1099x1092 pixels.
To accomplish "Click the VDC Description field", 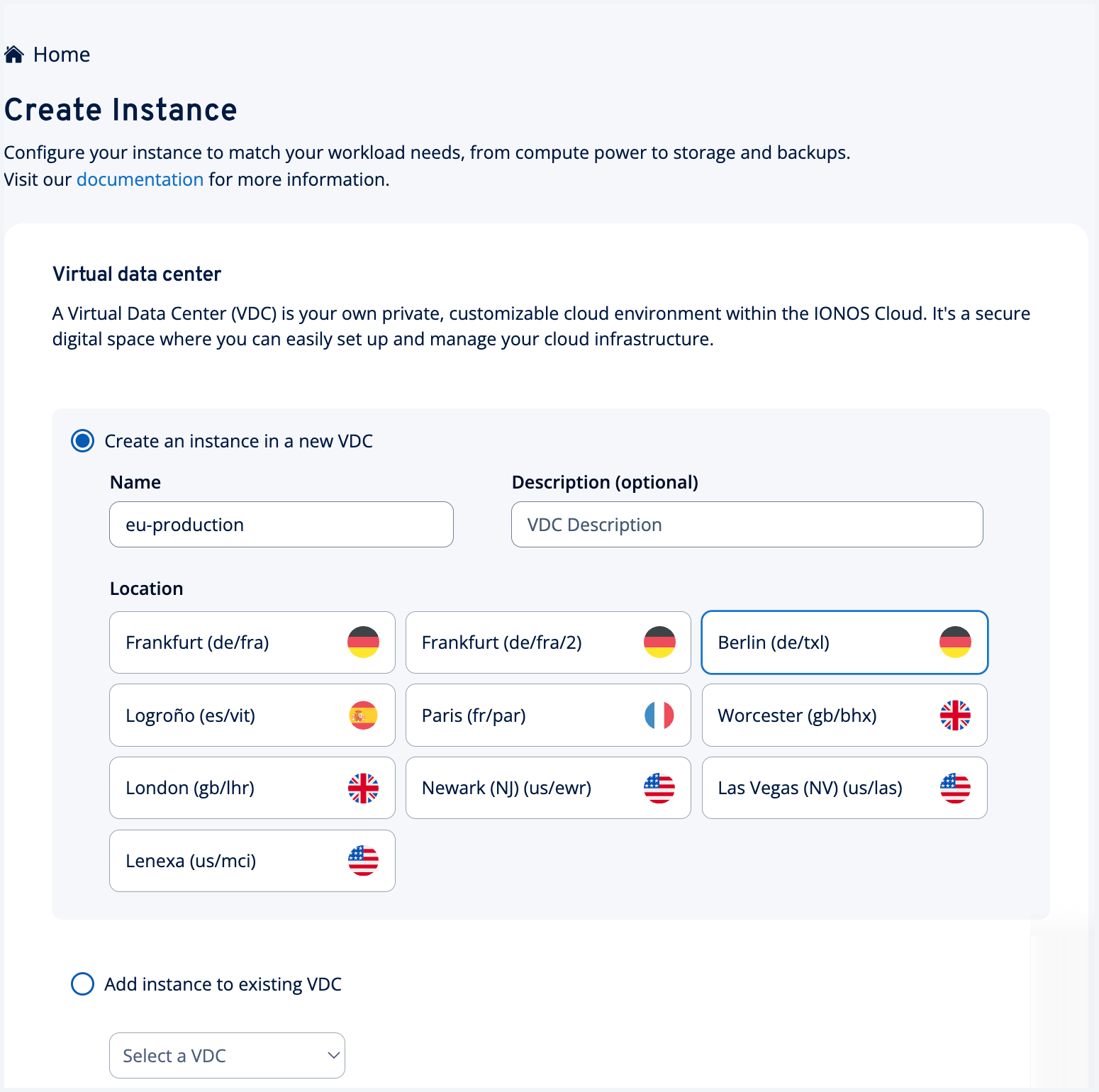I will 746,524.
